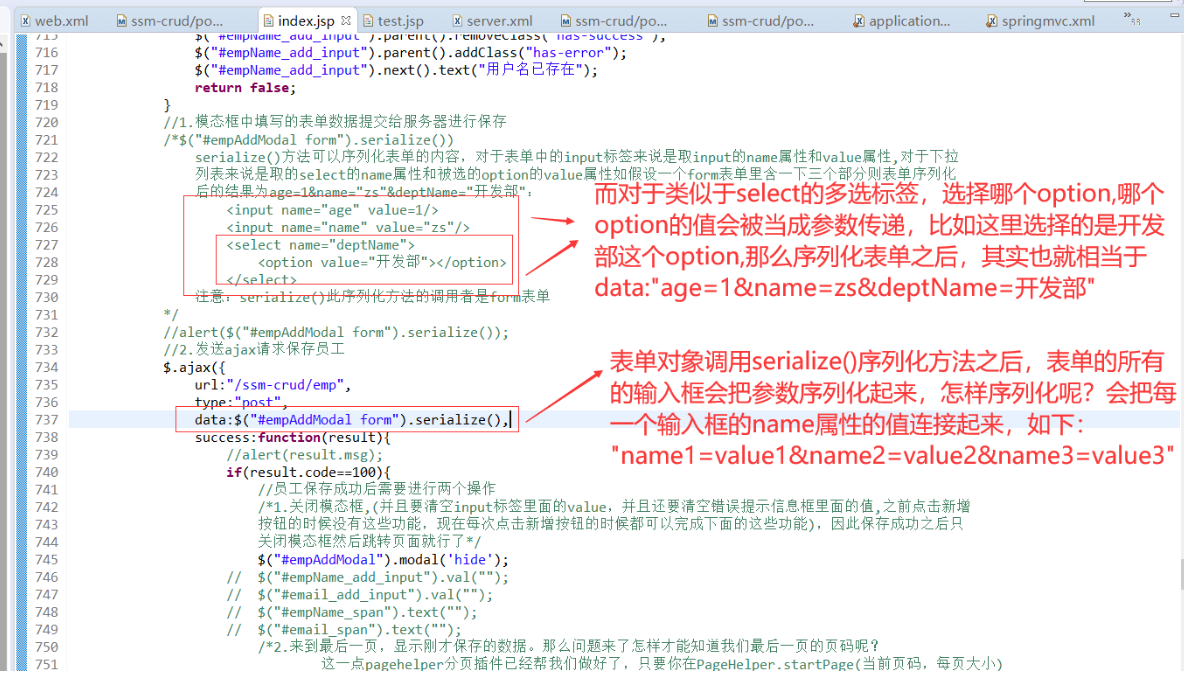
Task: Select the index.jsp editor tab
Action: pyautogui.click(x=305, y=21)
